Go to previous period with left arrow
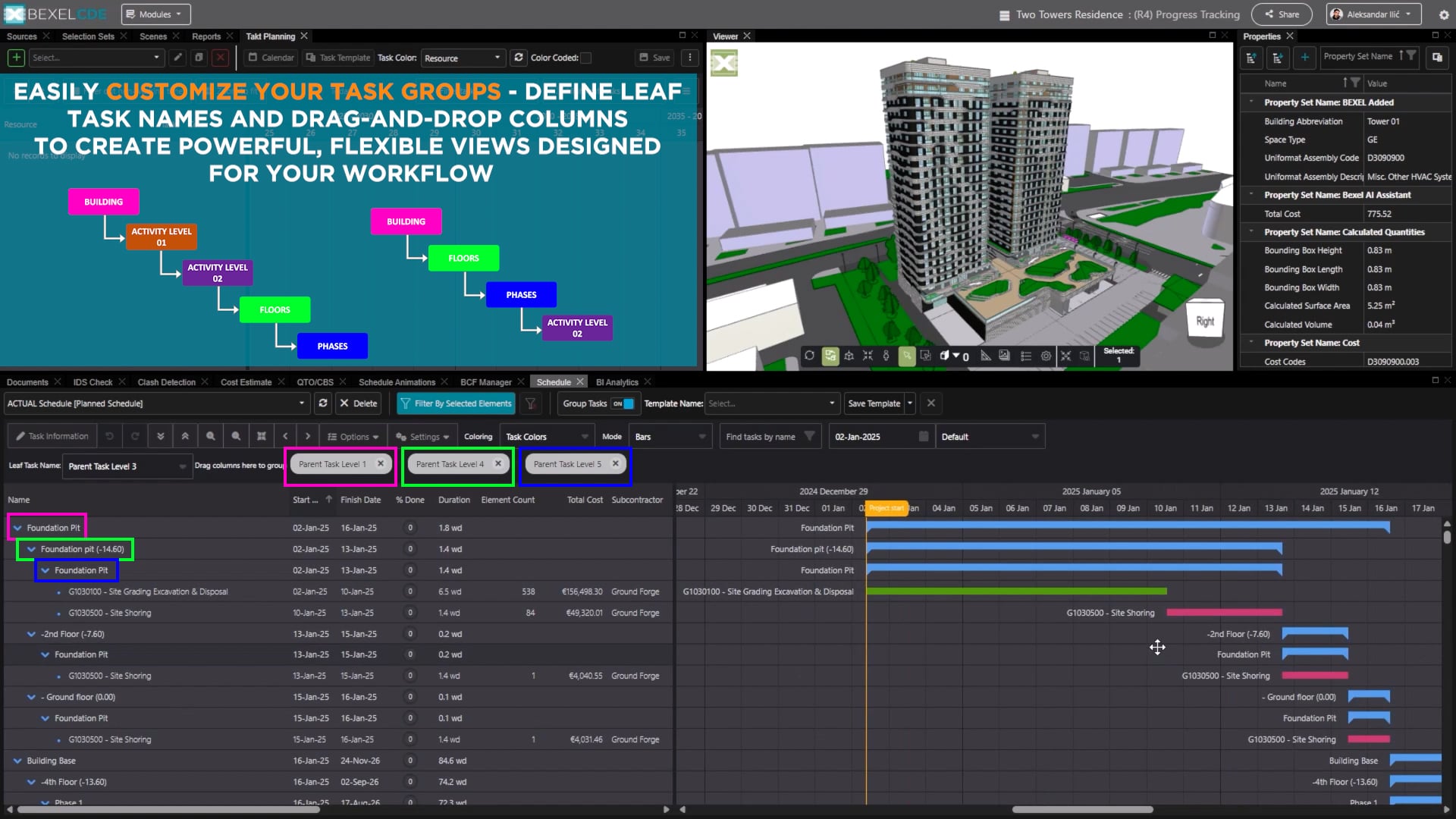The width and height of the screenshot is (1456, 819). pos(285,437)
